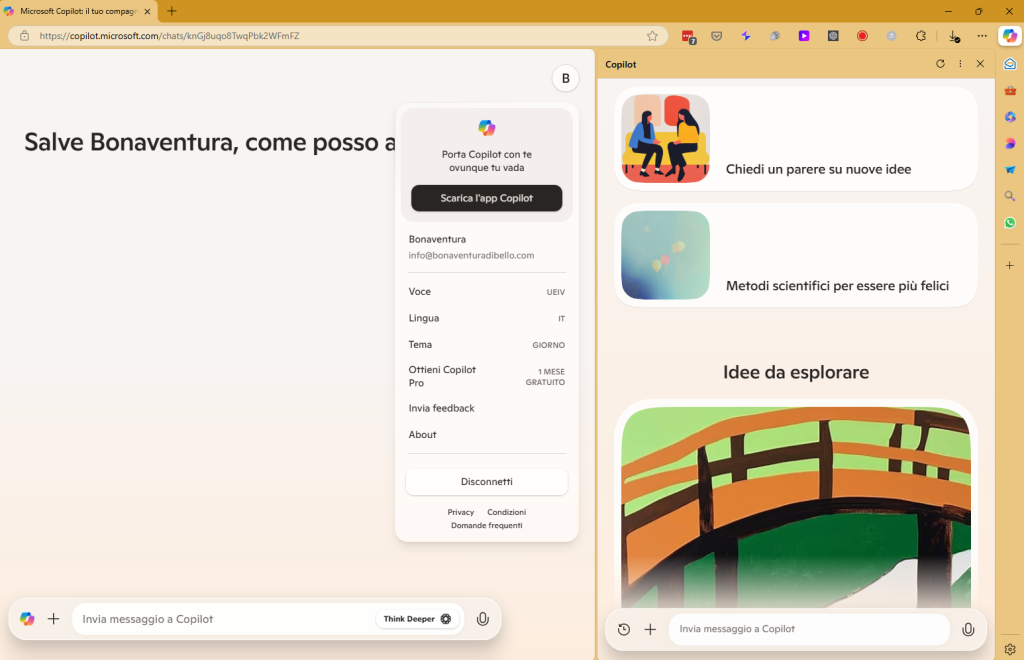
Task: Click the Disconnetti button
Action: 486,482
